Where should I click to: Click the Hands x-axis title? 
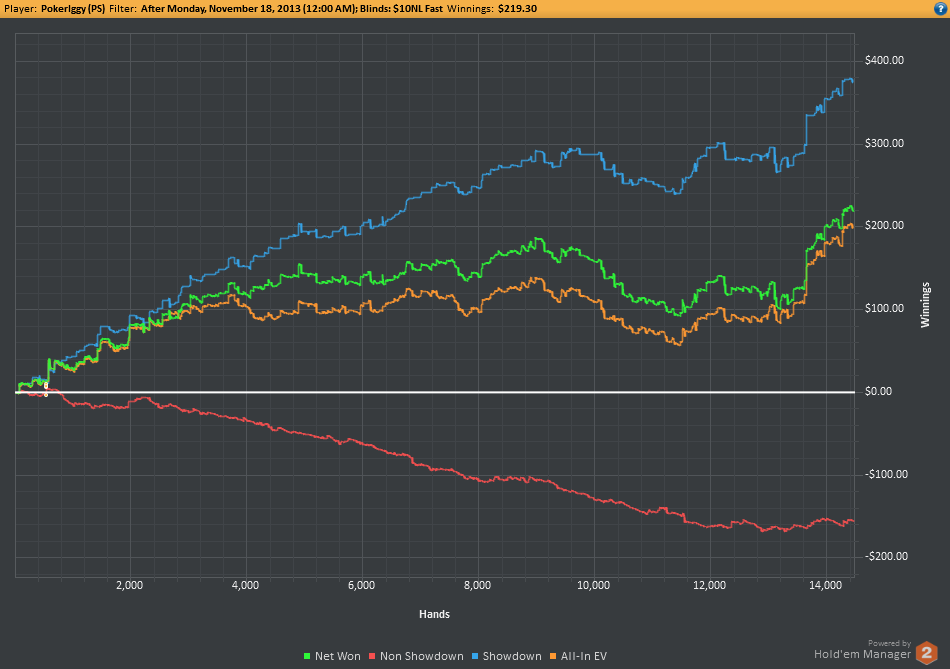click(x=434, y=613)
